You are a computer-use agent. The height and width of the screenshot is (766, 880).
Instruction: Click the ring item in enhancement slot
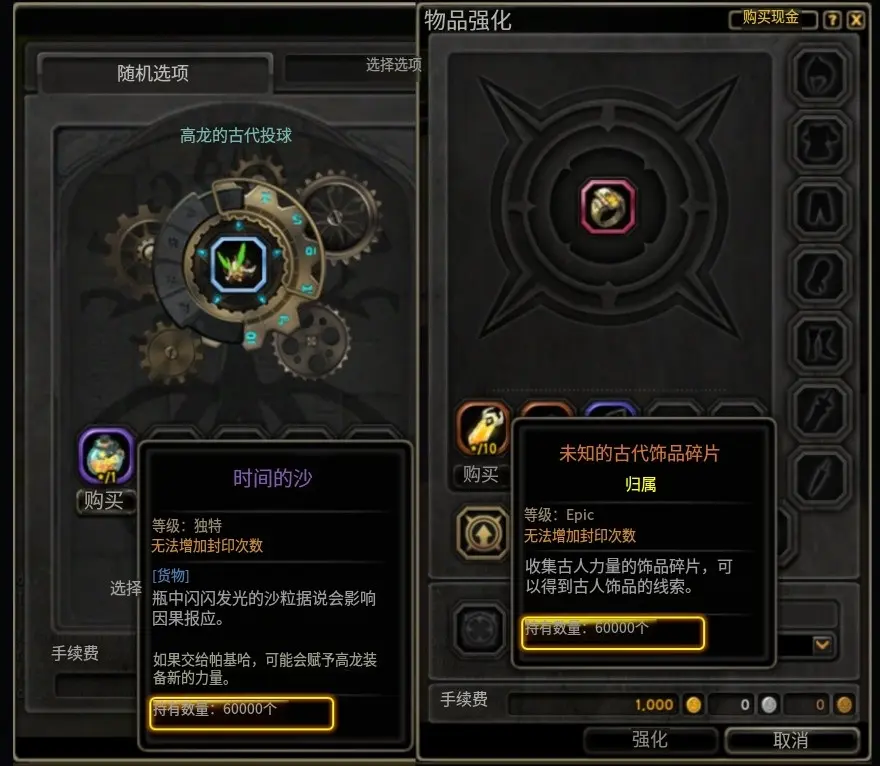[x=608, y=206]
